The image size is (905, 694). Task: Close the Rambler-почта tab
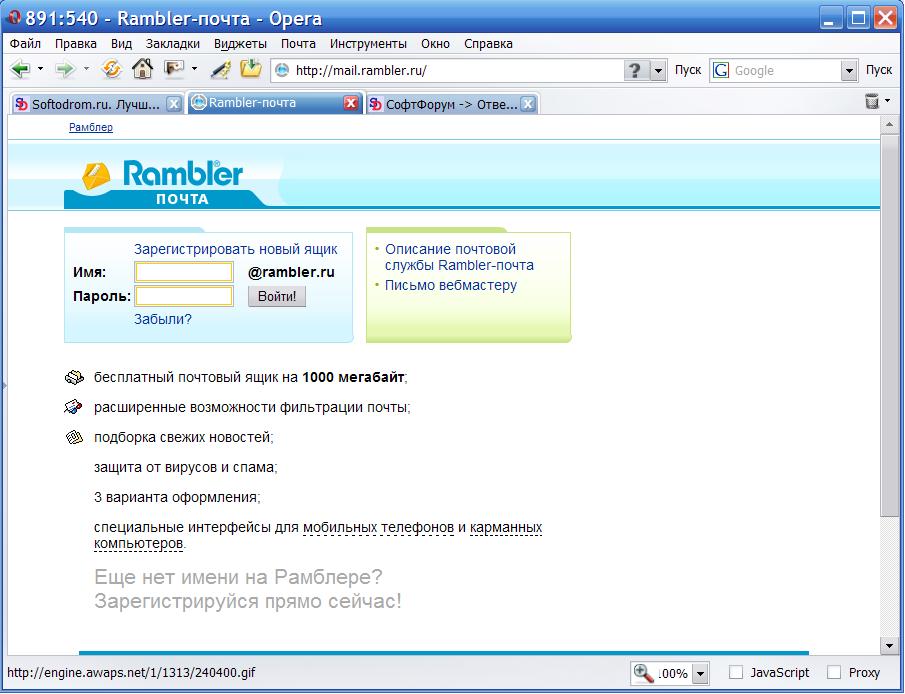(350, 103)
